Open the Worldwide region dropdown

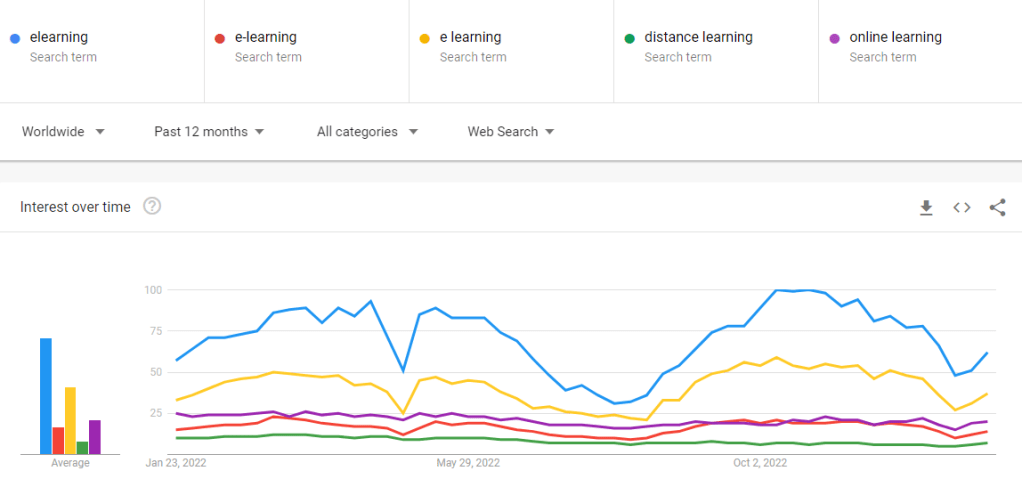point(63,131)
